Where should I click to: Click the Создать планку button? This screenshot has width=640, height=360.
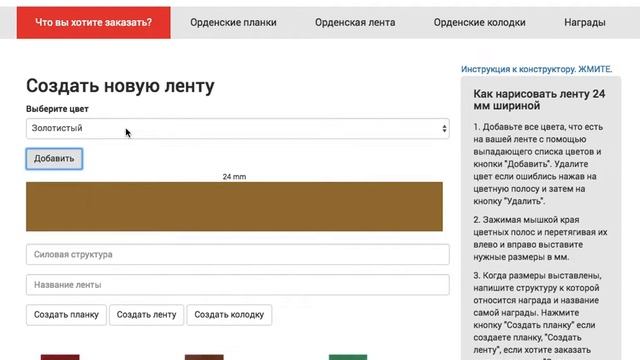tap(66, 315)
